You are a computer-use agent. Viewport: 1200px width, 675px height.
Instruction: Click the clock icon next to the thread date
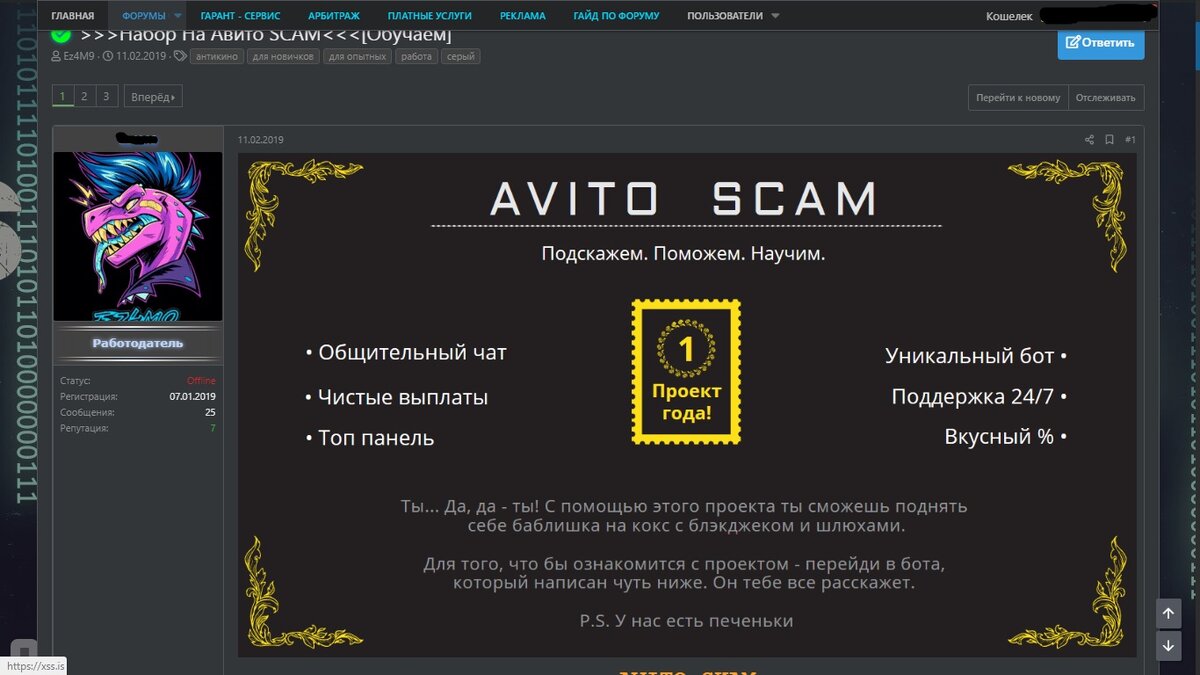(x=108, y=56)
